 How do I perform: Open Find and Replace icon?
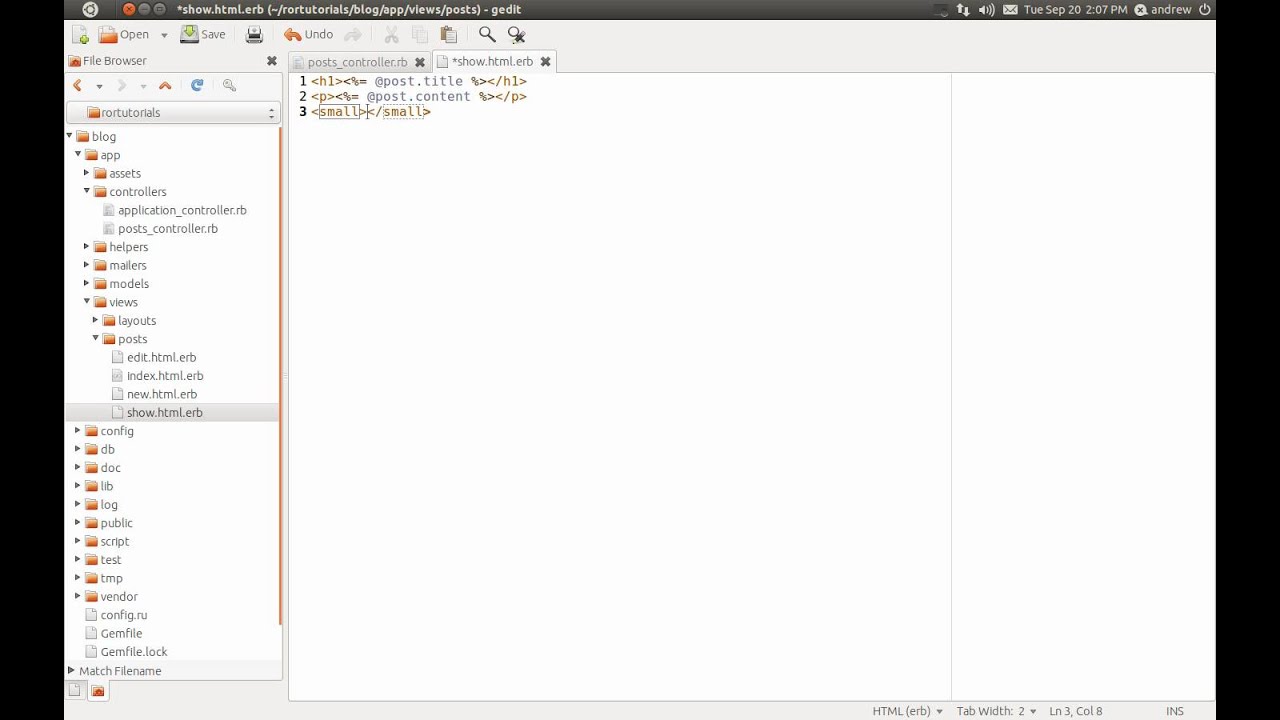pyautogui.click(x=516, y=34)
